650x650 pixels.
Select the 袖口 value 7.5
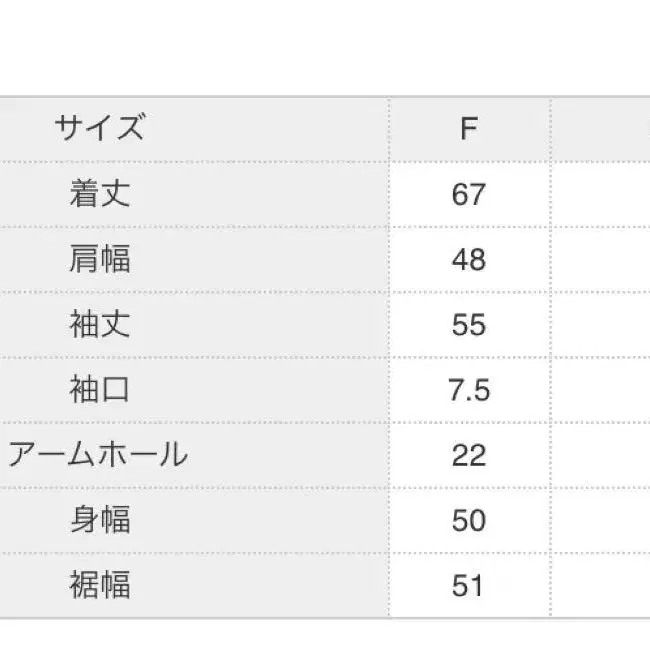pyautogui.click(x=468, y=390)
